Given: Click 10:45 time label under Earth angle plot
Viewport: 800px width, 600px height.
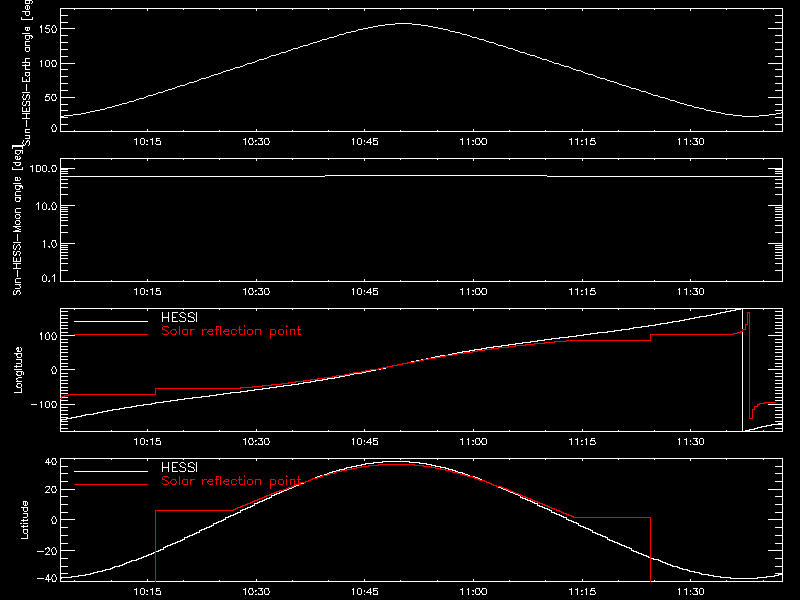Looking at the screenshot, I should click(365, 142).
